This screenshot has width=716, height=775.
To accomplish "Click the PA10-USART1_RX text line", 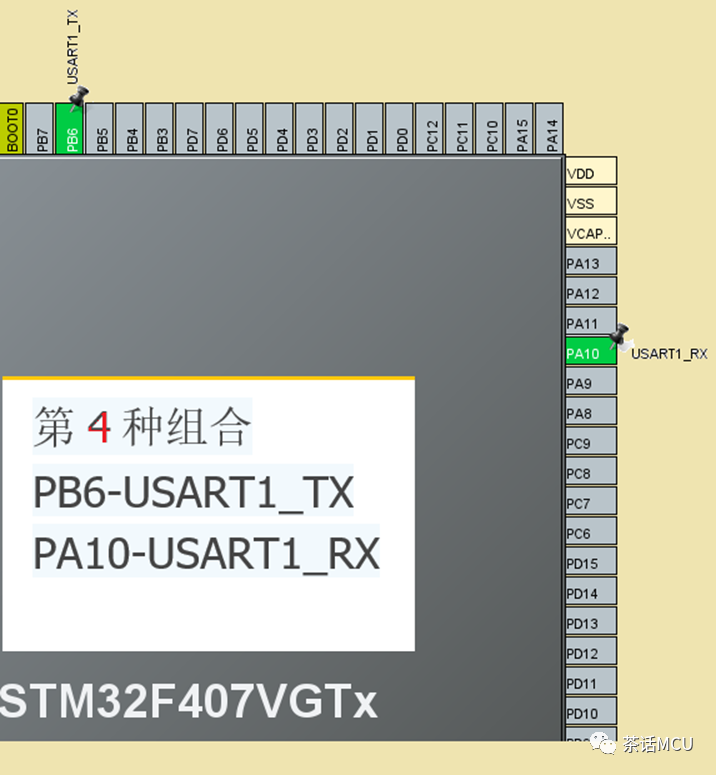I will coord(206,553).
